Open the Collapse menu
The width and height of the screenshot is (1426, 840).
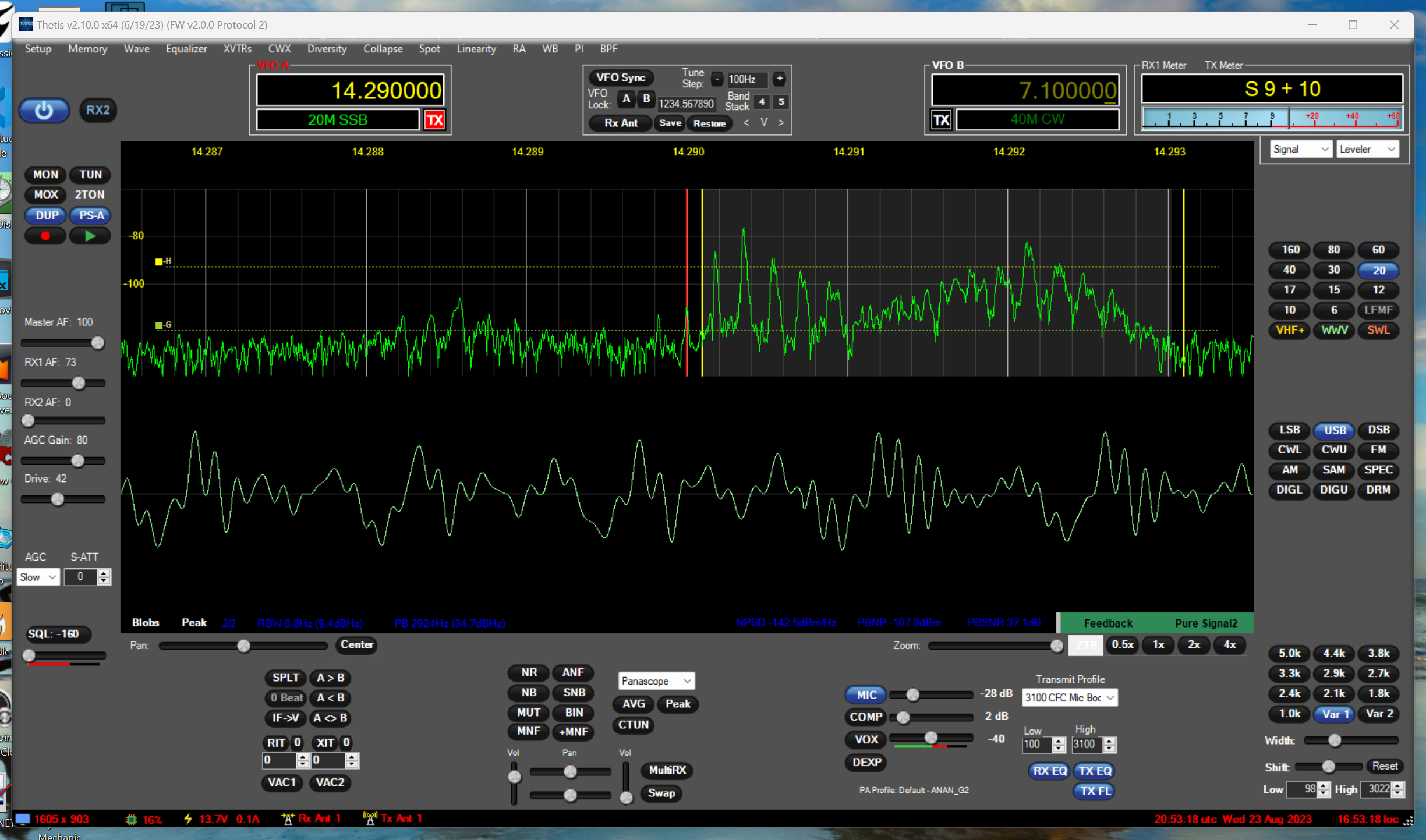(383, 49)
